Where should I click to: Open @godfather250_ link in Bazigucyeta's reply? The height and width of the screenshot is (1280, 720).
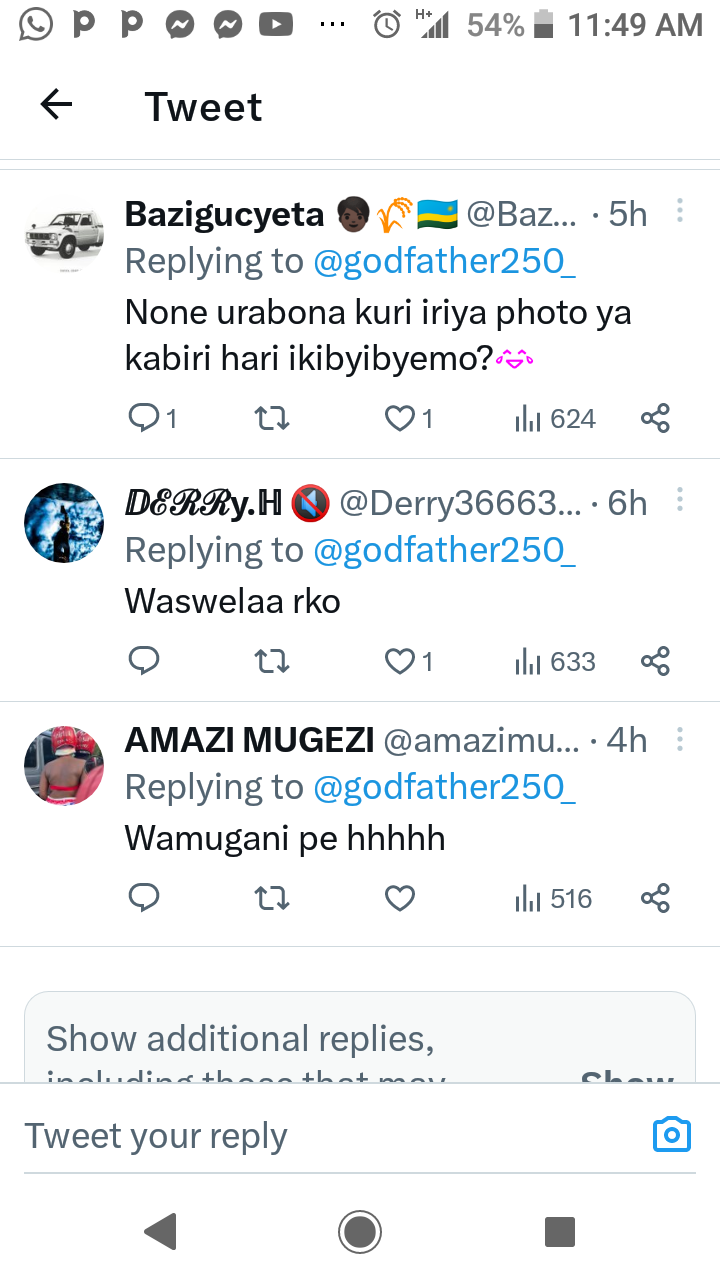[444, 262]
